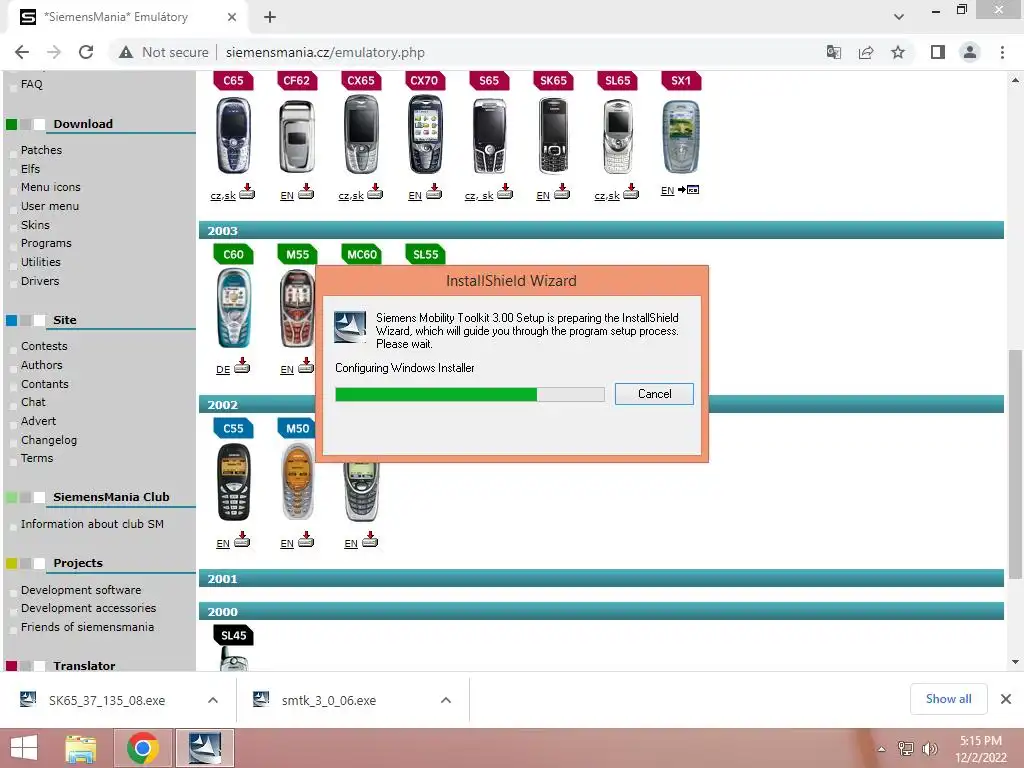Open Menu icons link
This screenshot has height=768, width=1024.
50,187
